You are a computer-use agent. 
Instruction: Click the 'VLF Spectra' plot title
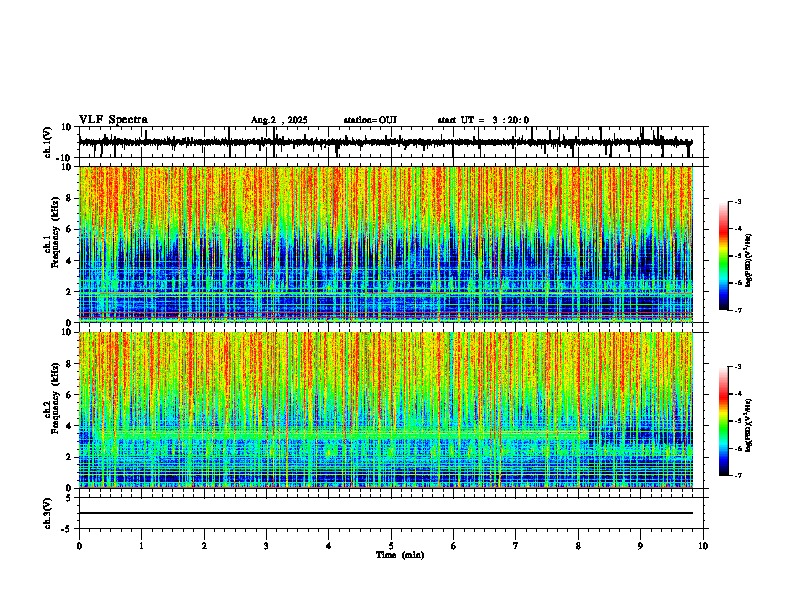(x=113, y=120)
